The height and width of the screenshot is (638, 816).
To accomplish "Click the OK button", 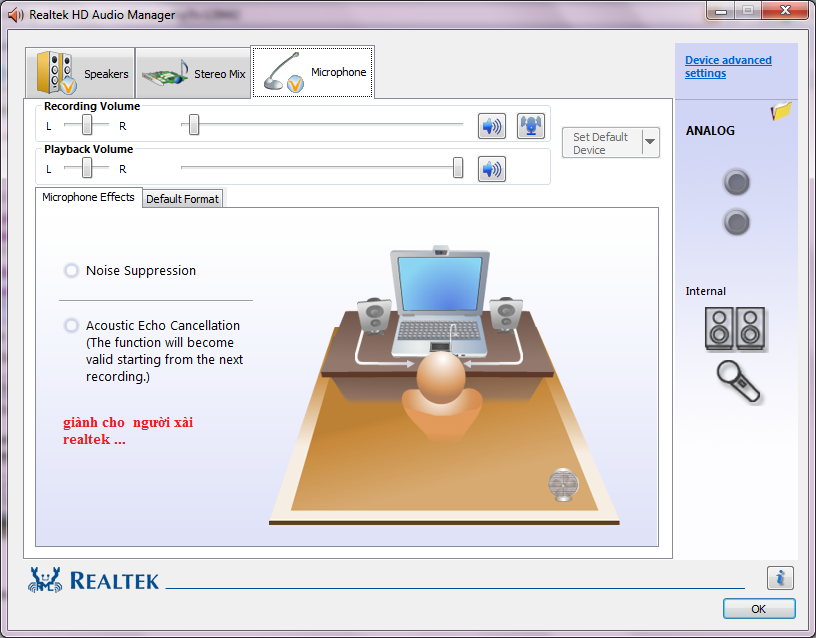I will [x=759, y=608].
